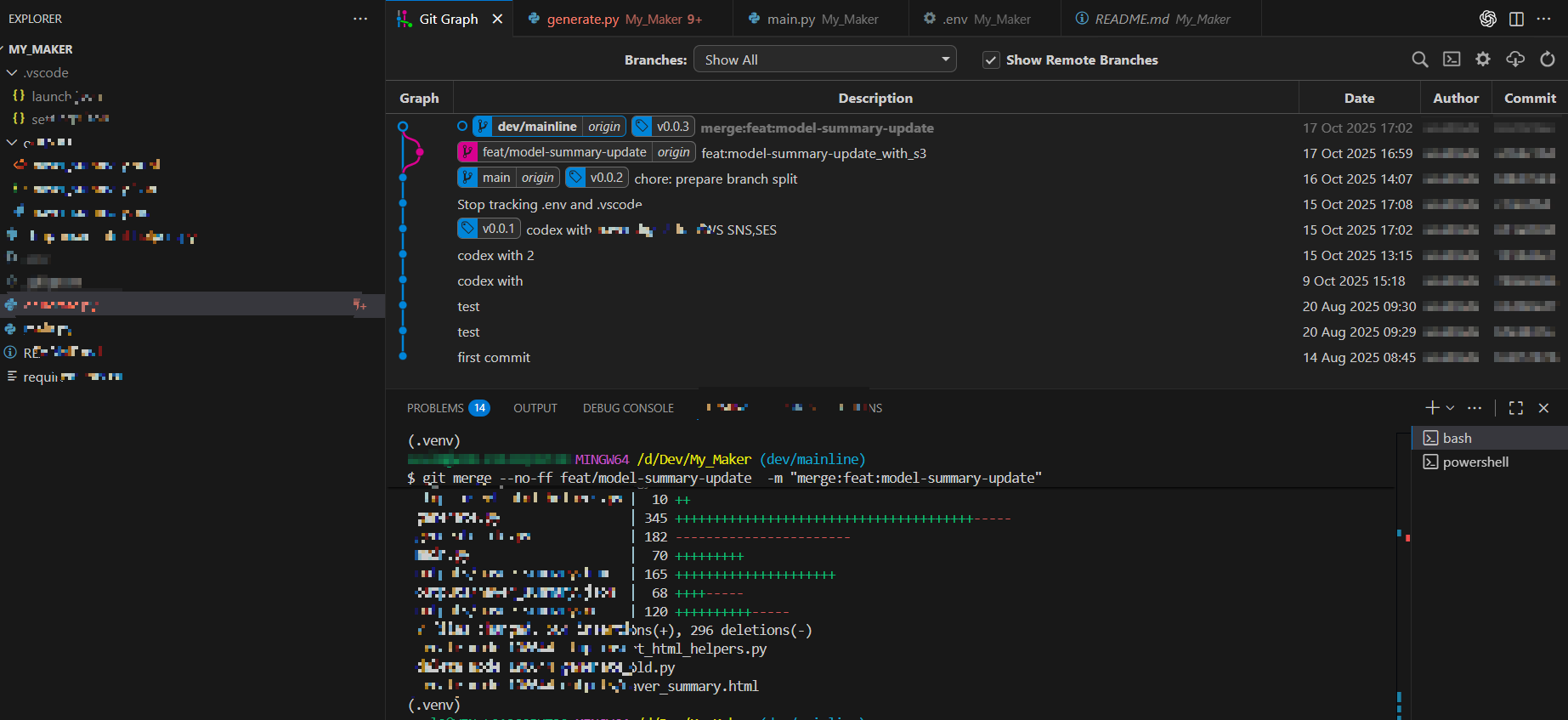This screenshot has height=720, width=1568.
Task: Click the v0.0.2 tag label
Action: (x=597, y=178)
